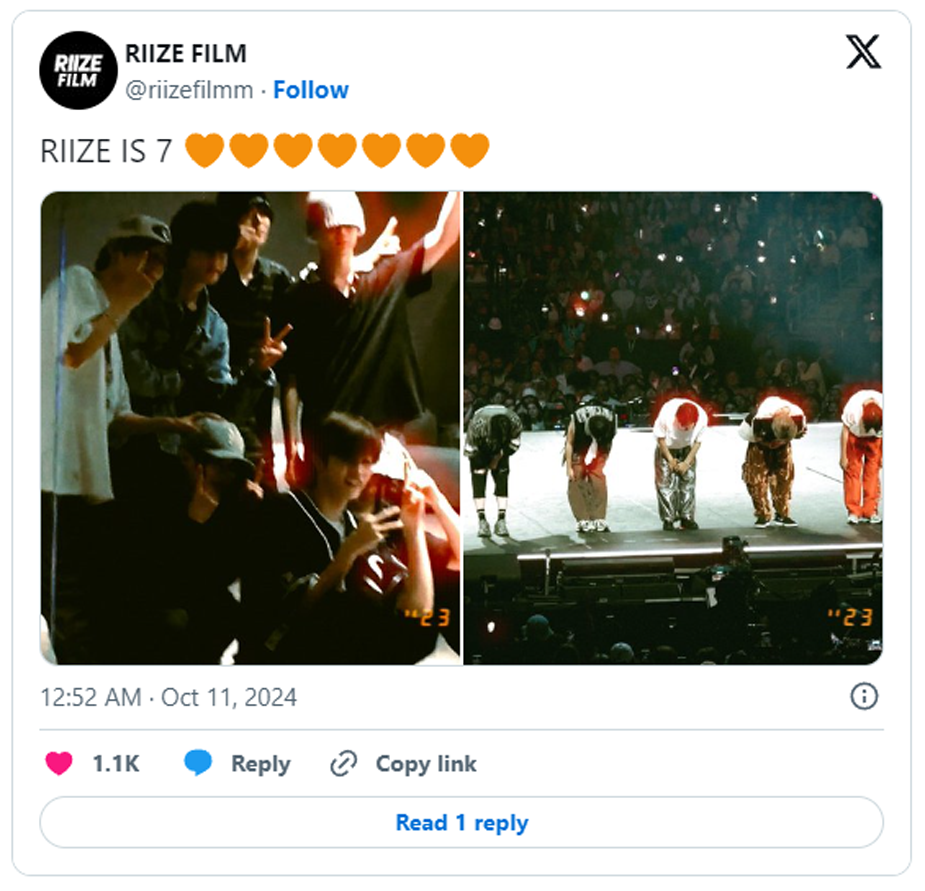This screenshot has height=891, width=925.
Task: Click the copy link chain icon
Action: (343, 764)
